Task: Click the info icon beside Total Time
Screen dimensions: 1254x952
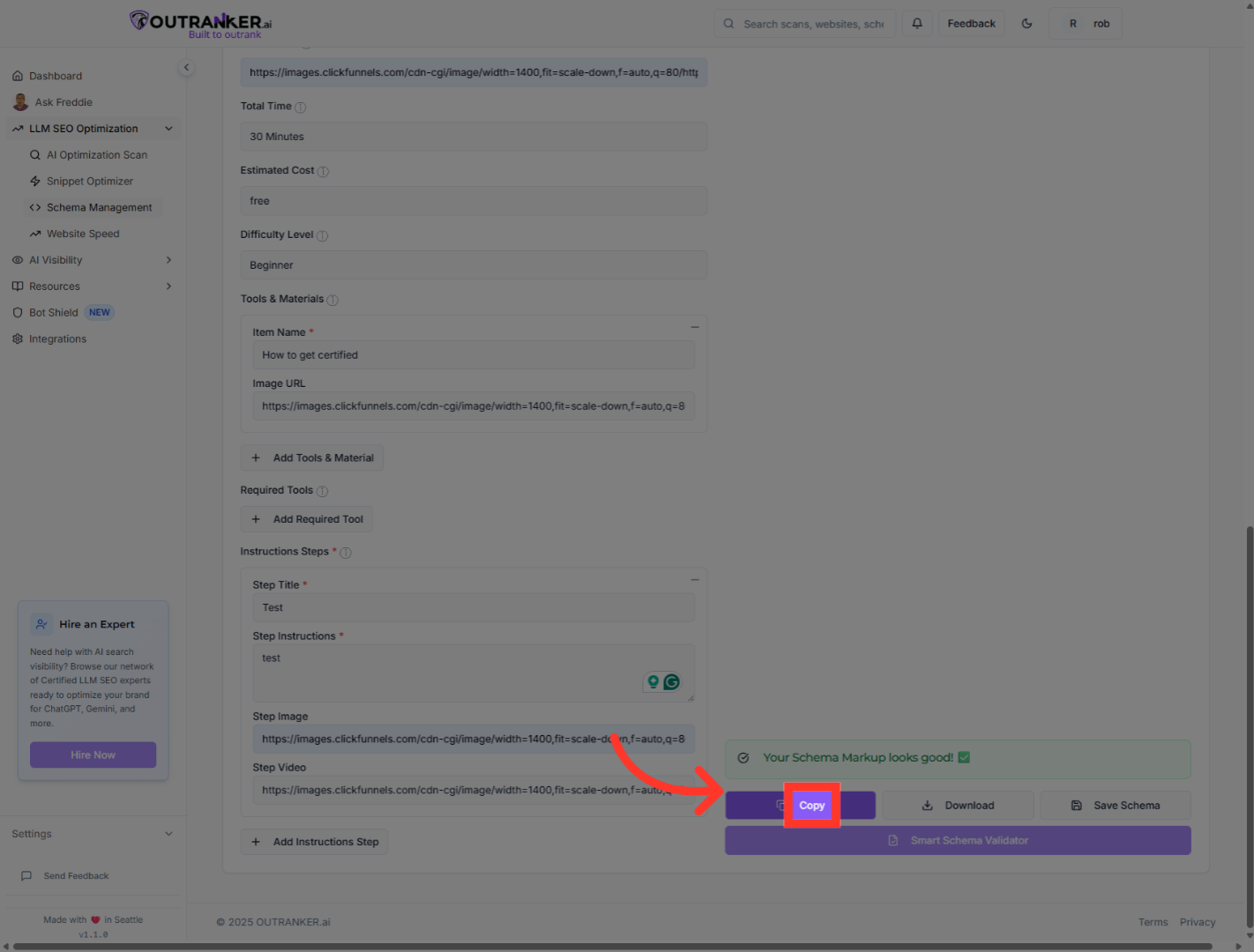Action: click(301, 108)
